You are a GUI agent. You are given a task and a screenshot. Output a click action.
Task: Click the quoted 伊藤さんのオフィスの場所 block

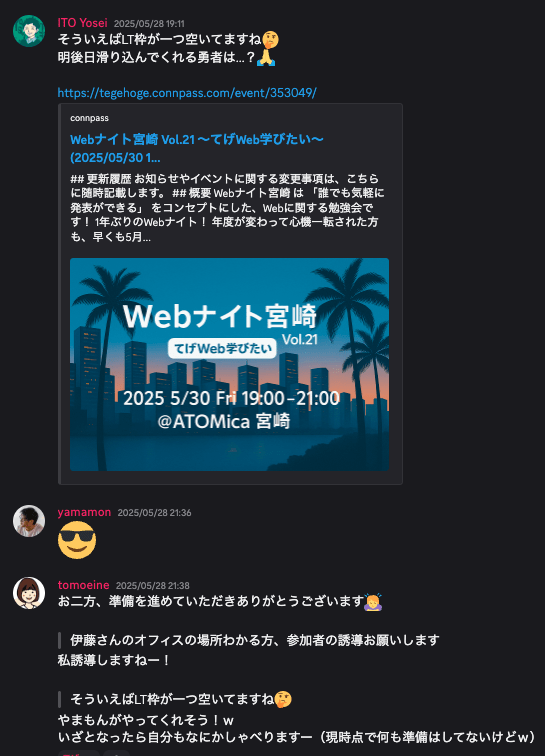coord(249,640)
